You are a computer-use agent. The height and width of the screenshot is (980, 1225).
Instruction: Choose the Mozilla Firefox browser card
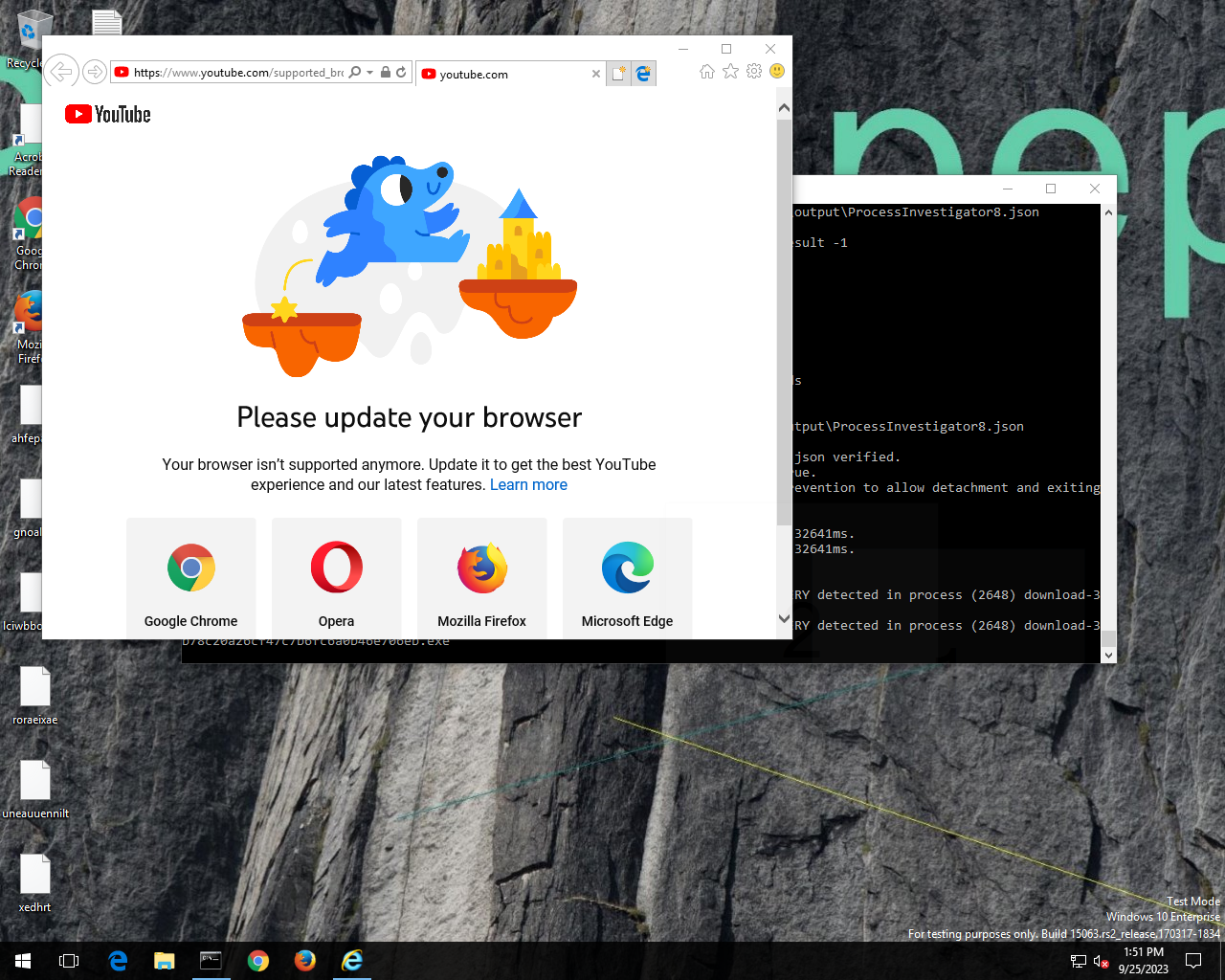(x=482, y=578)
